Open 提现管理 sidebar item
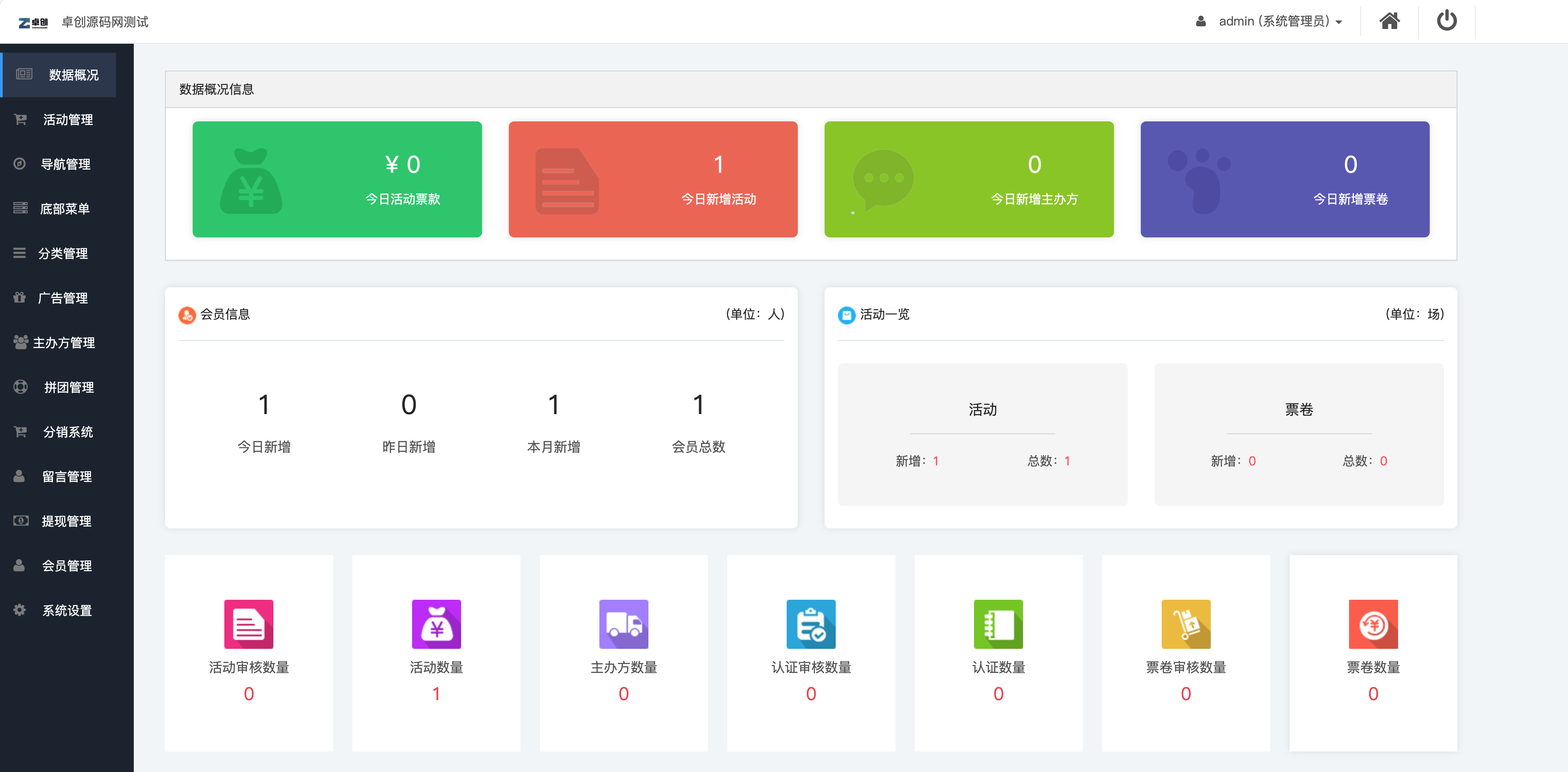 click(67, 521)
